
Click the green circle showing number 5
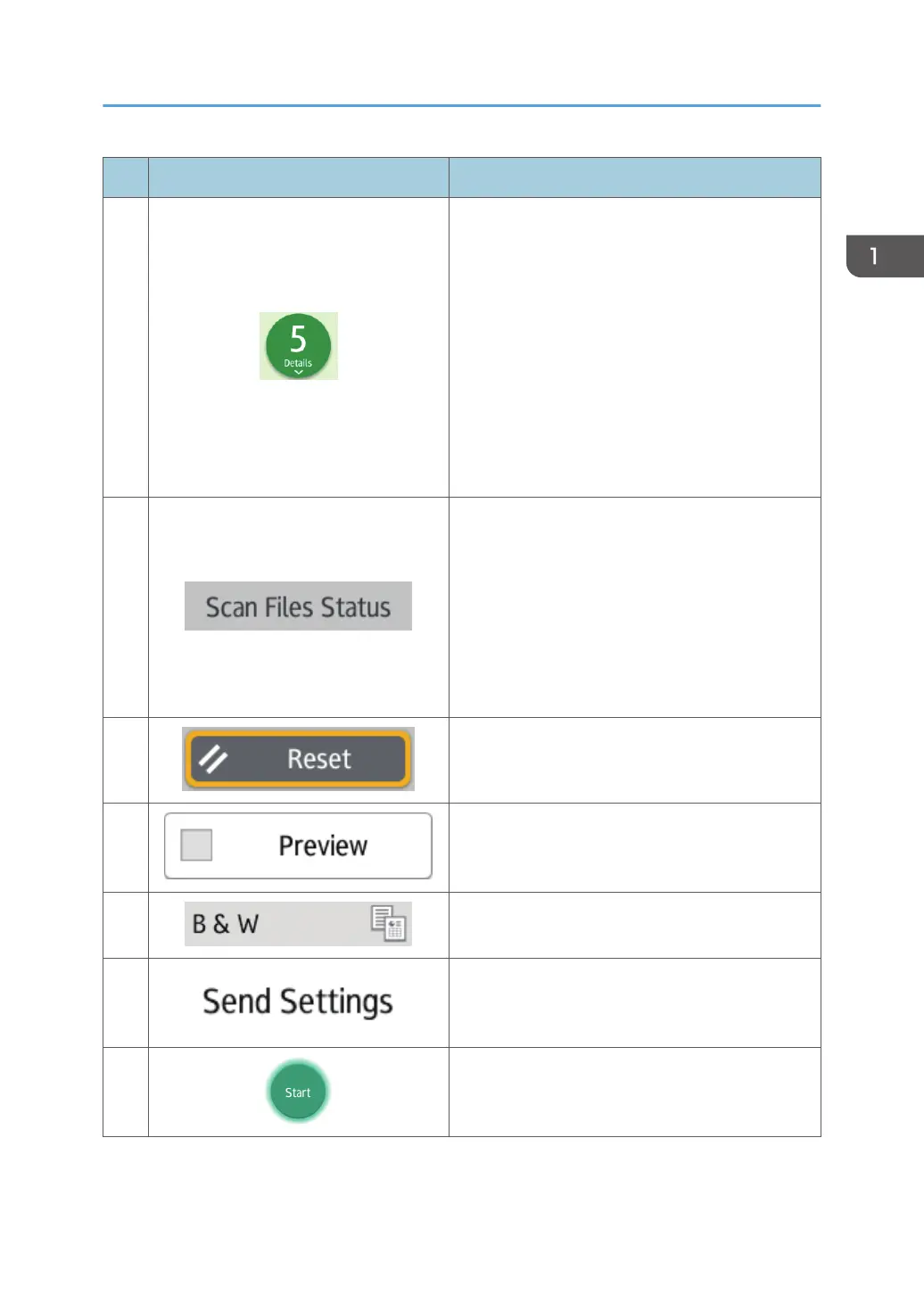tap(298, 339)
